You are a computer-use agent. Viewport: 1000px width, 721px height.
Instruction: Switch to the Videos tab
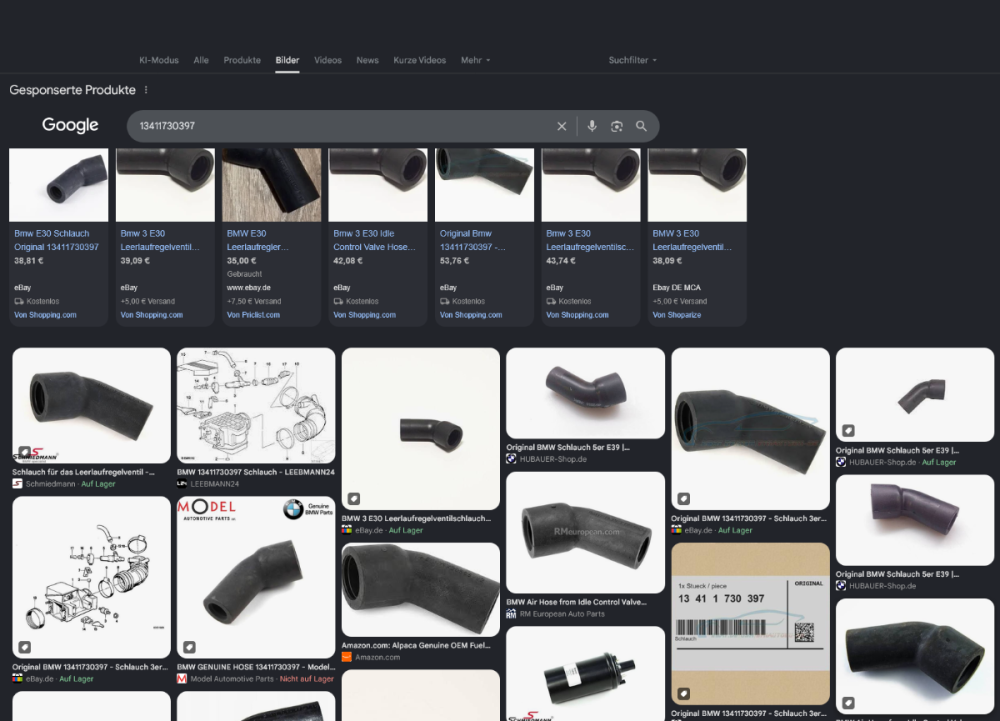click(328, 60)
